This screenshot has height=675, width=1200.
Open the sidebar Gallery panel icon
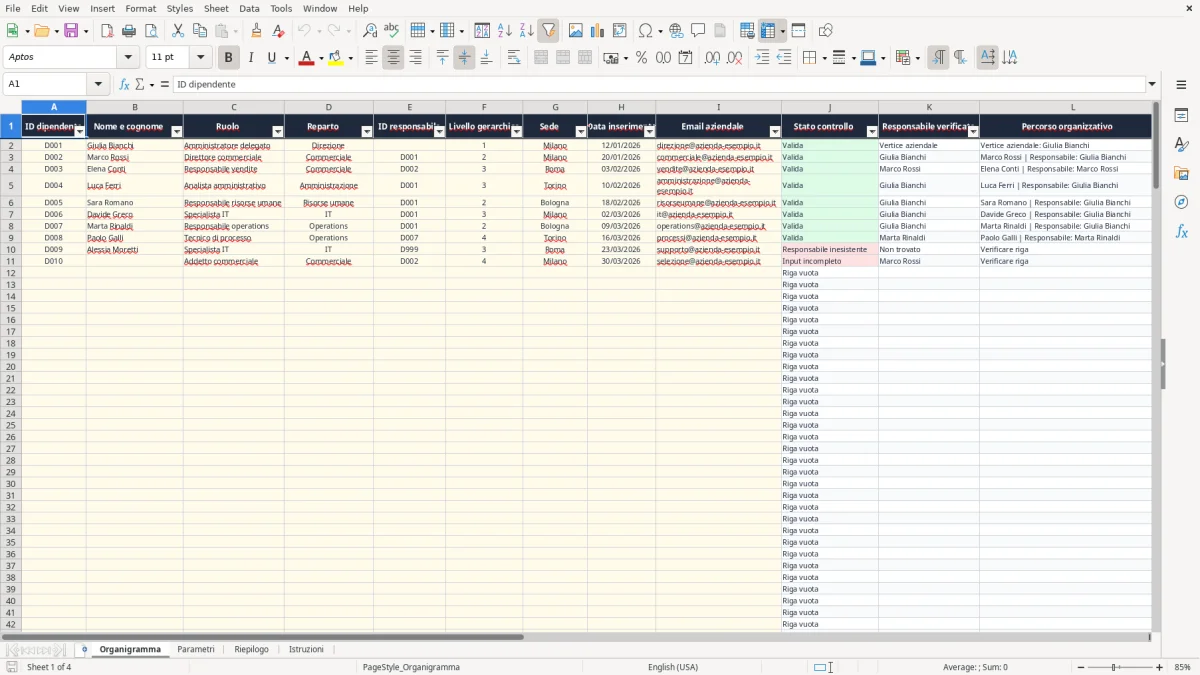[1181, 173]
